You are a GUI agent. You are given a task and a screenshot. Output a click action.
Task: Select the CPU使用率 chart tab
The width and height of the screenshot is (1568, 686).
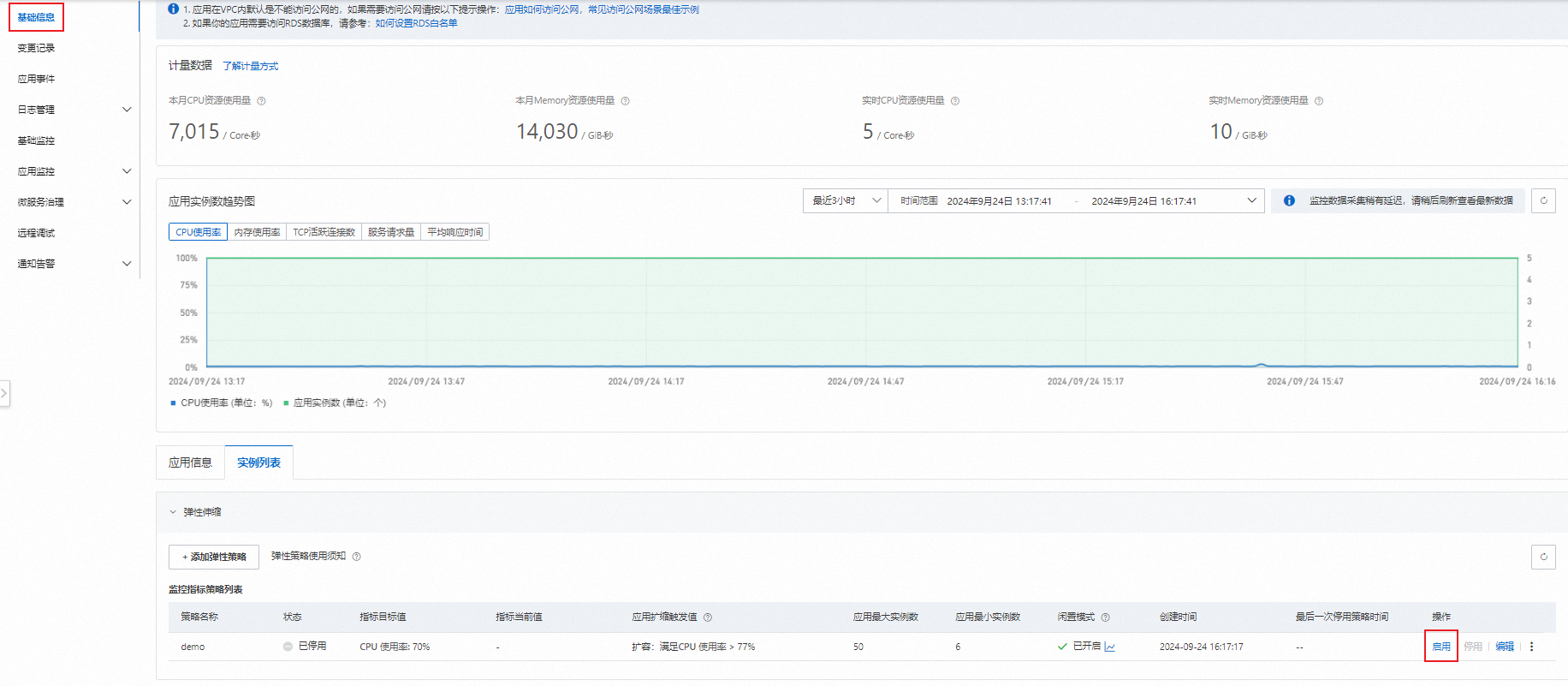tap(198, 232)
